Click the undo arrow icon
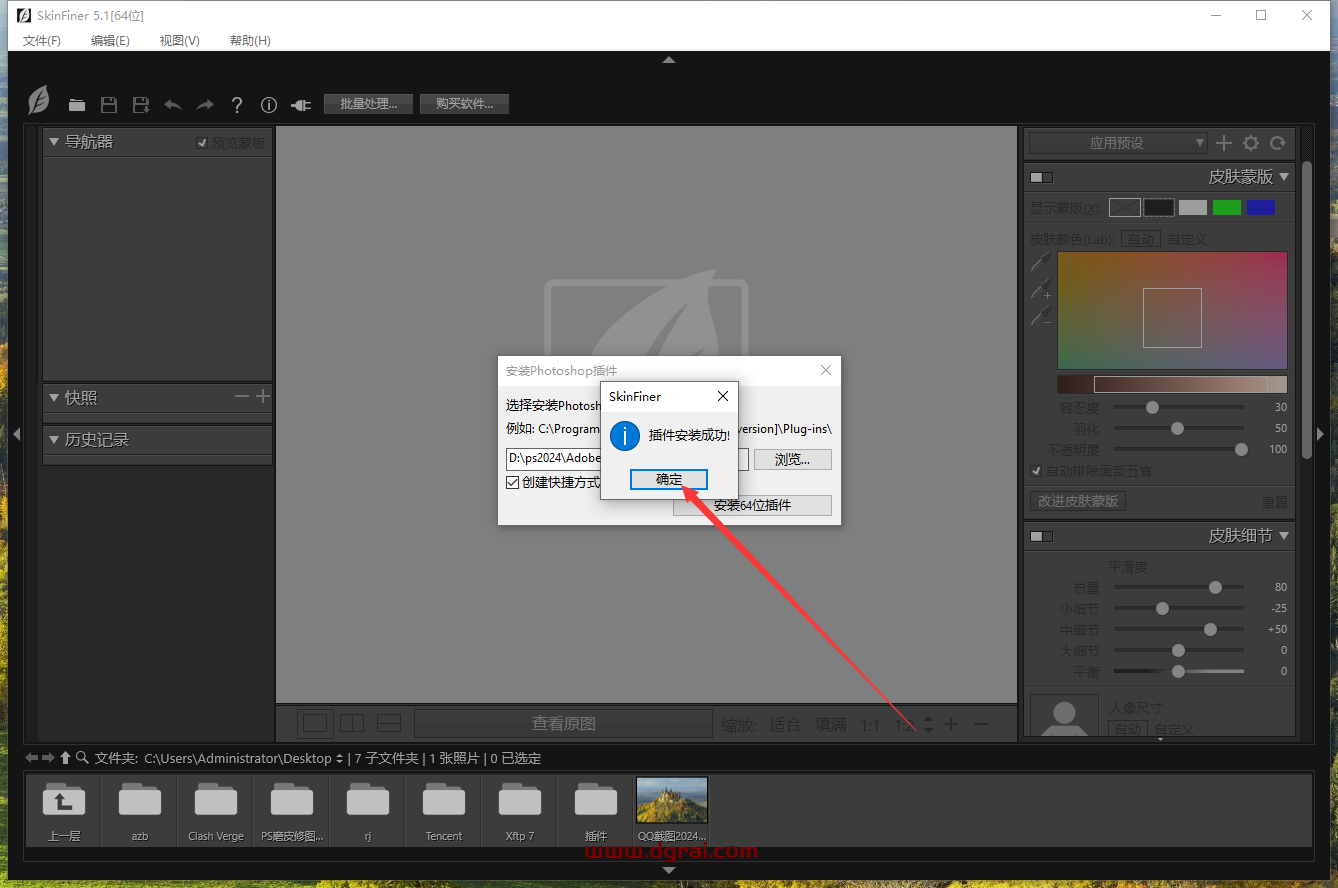 tap(173, 105)
